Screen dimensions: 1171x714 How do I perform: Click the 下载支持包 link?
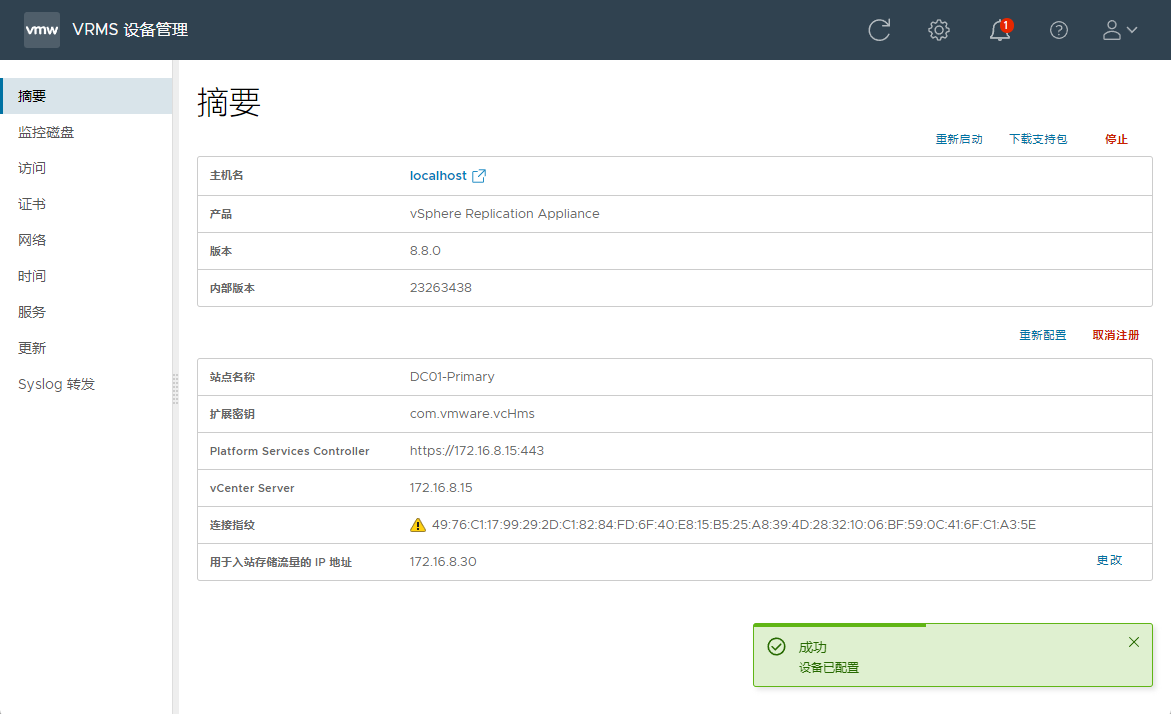(x=1038, y=140)
